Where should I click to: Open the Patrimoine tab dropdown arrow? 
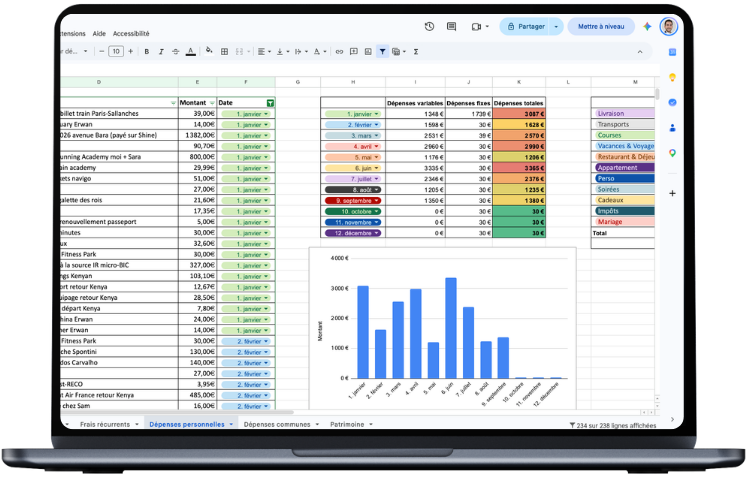click(371, 424)
